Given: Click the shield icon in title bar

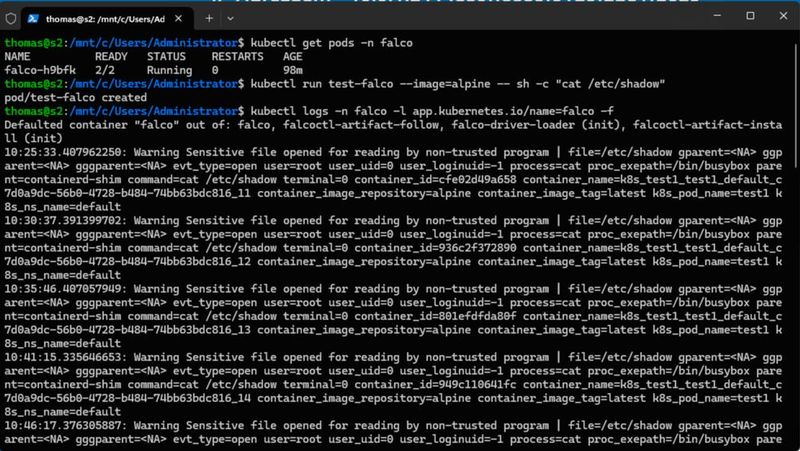Looking at the screenshot, I should tap(11, 19).
